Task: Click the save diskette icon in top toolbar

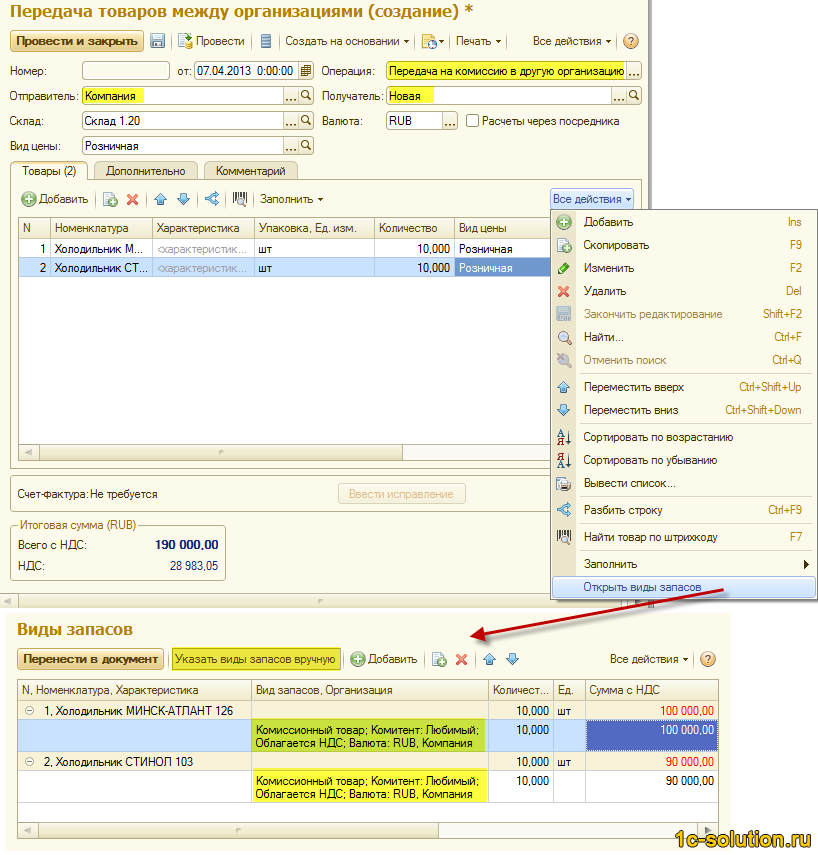Action: pos(158,41)
